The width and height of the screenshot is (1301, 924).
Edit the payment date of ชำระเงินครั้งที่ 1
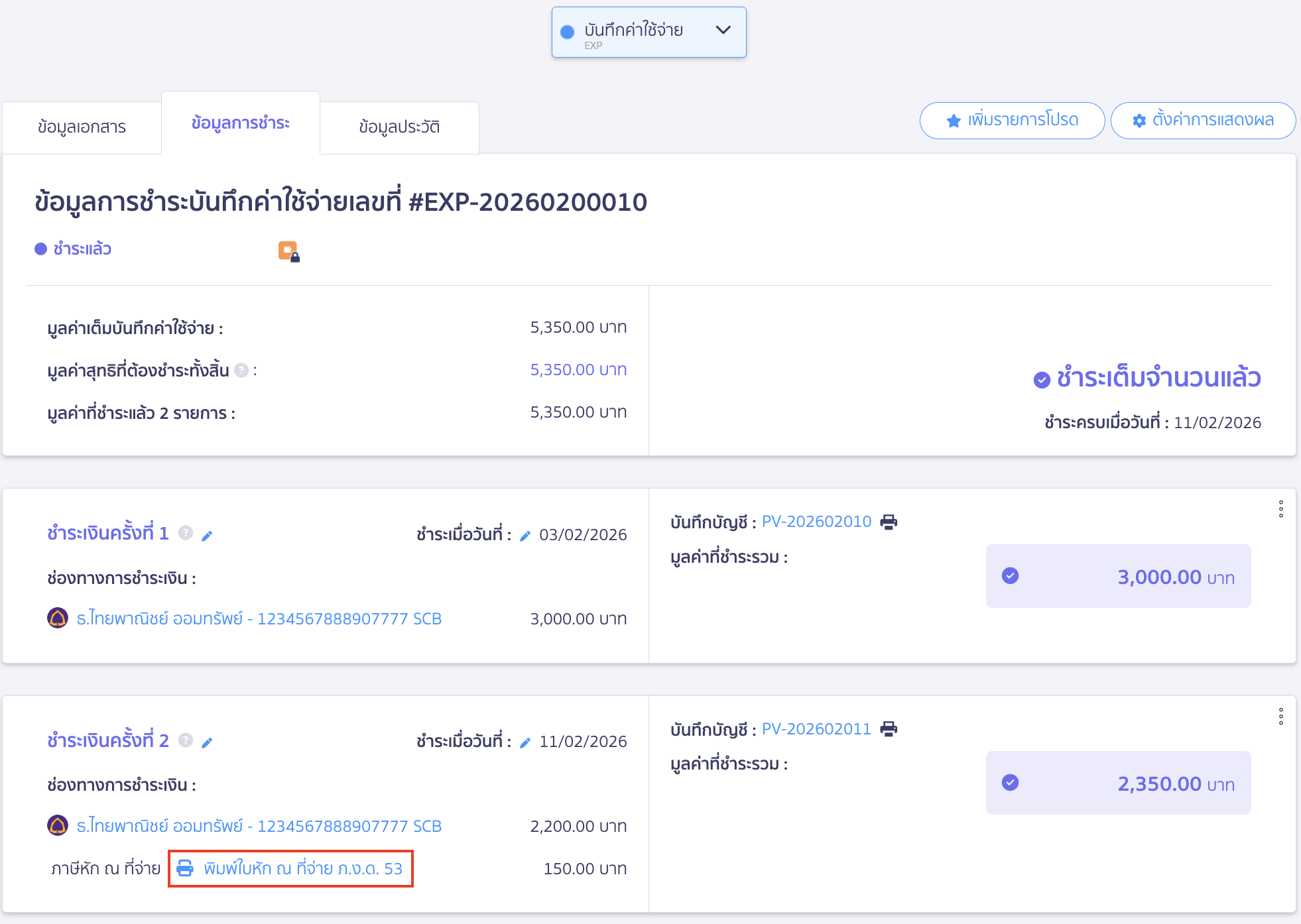click(525, 534)
